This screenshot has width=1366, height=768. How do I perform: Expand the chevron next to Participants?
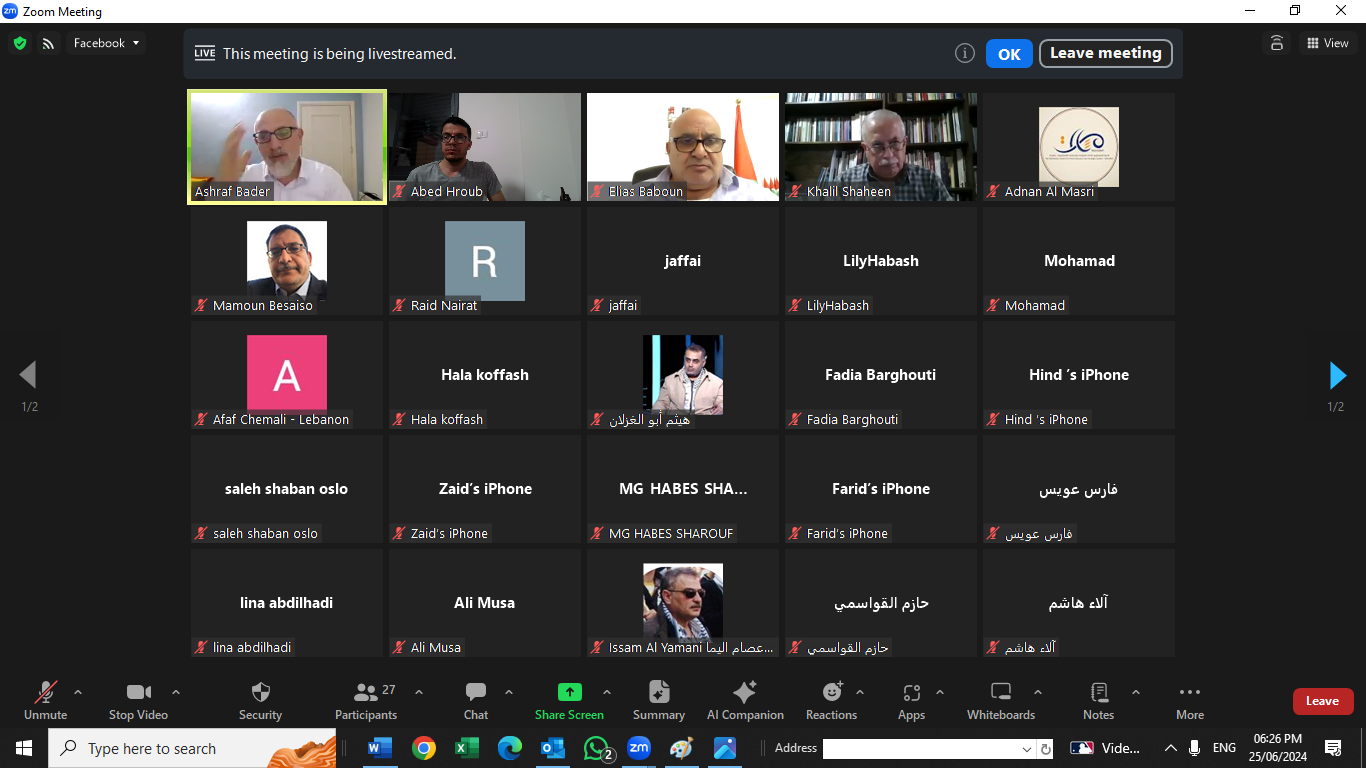[x=419, y=692]
